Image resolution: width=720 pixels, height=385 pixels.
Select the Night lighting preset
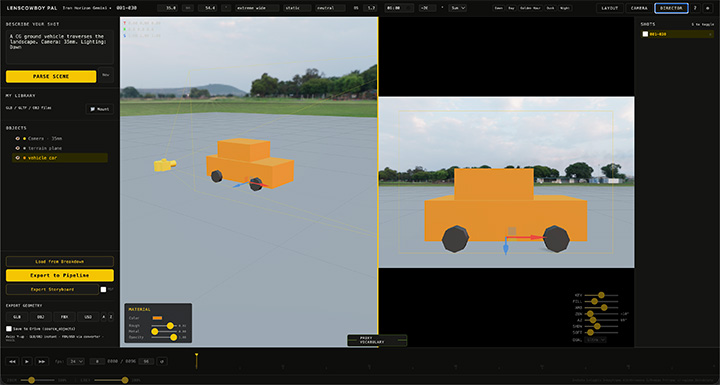coord(565,8)
